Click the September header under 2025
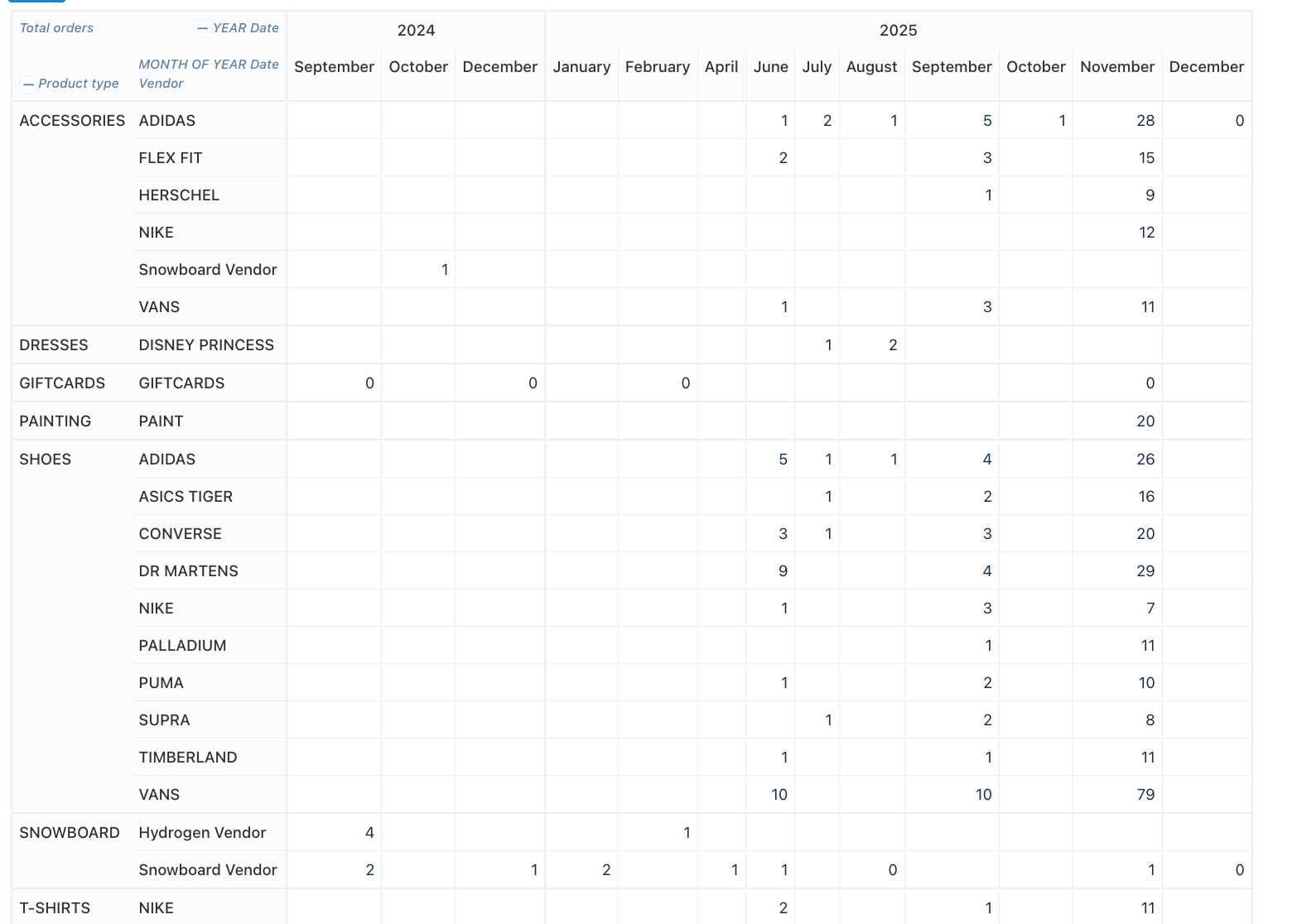Viewport: 1297px width, 924px height. [952, 67]
